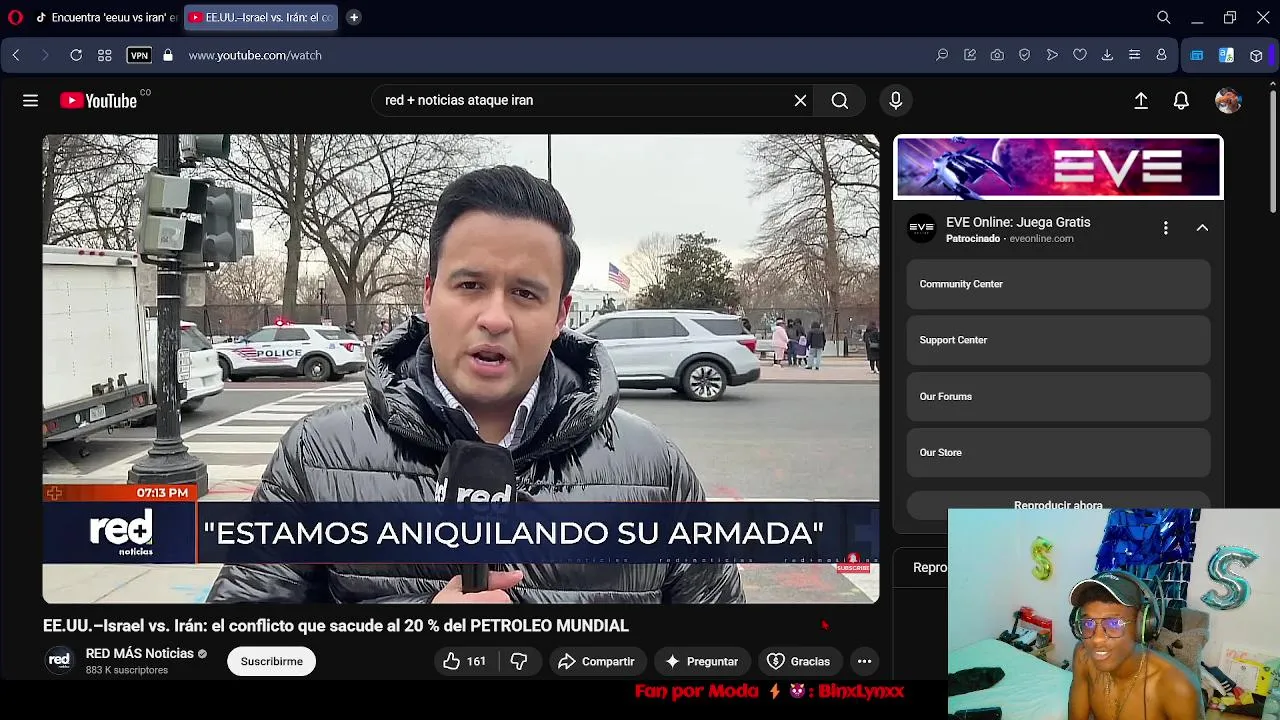This screenshot has height=720, width=1280.
Task: Go forward to the next page
Action: (x=45, y=55)
